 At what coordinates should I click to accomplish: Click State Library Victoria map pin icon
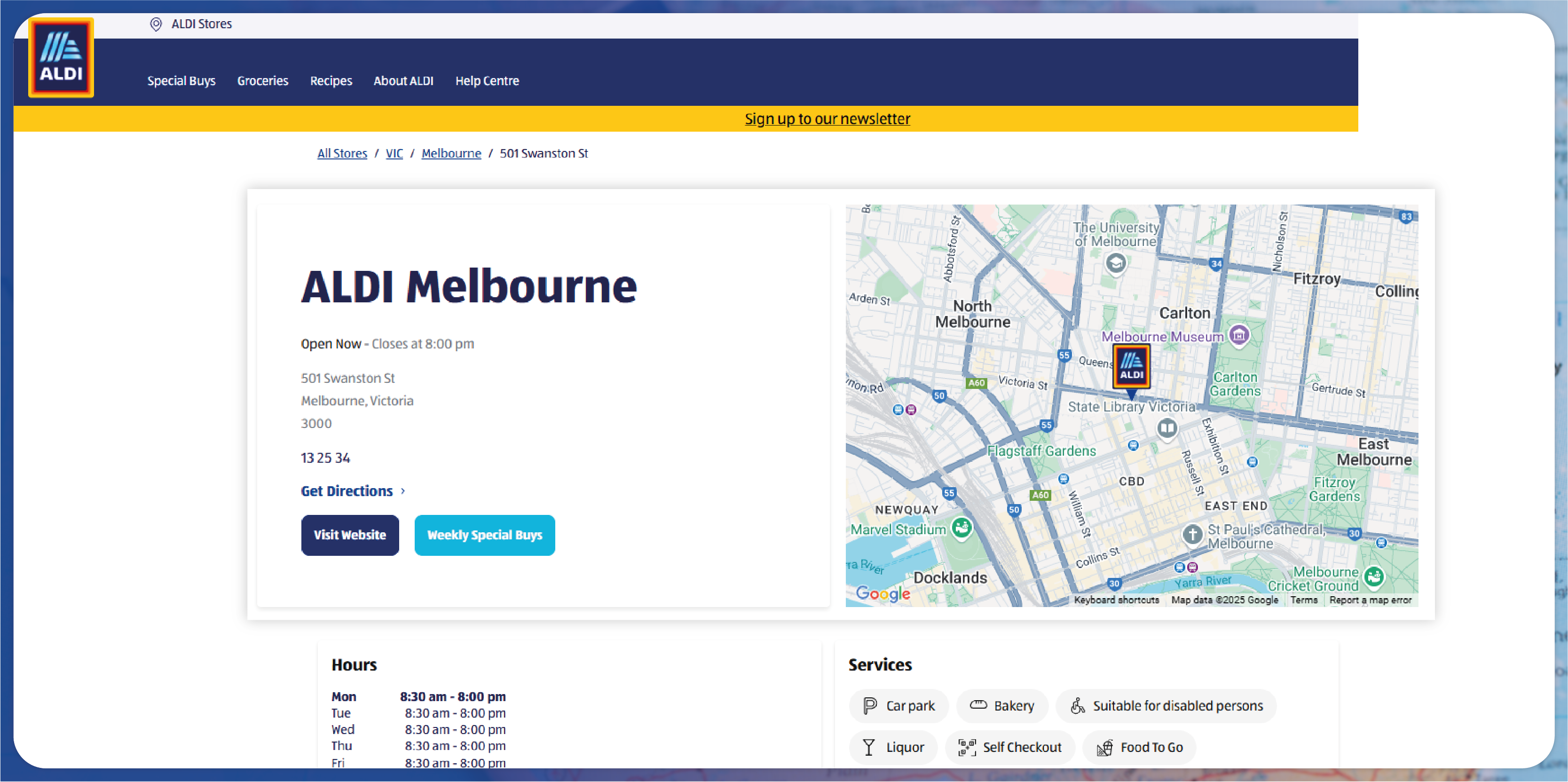point(1167,428)
